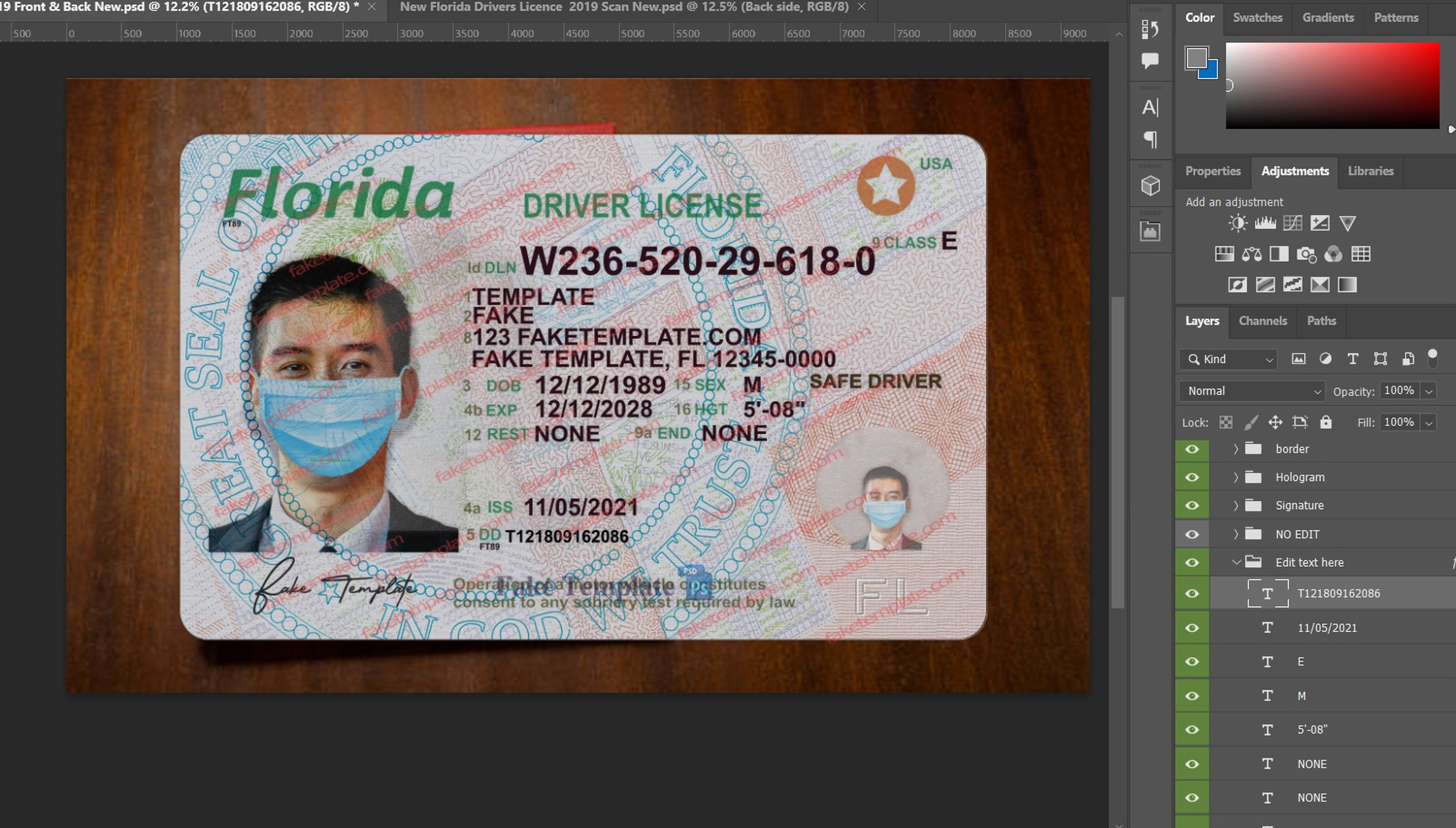Add a Photo Filter adjustment
Screen dimensions: 1456x828
click(x=1306, y=254)
